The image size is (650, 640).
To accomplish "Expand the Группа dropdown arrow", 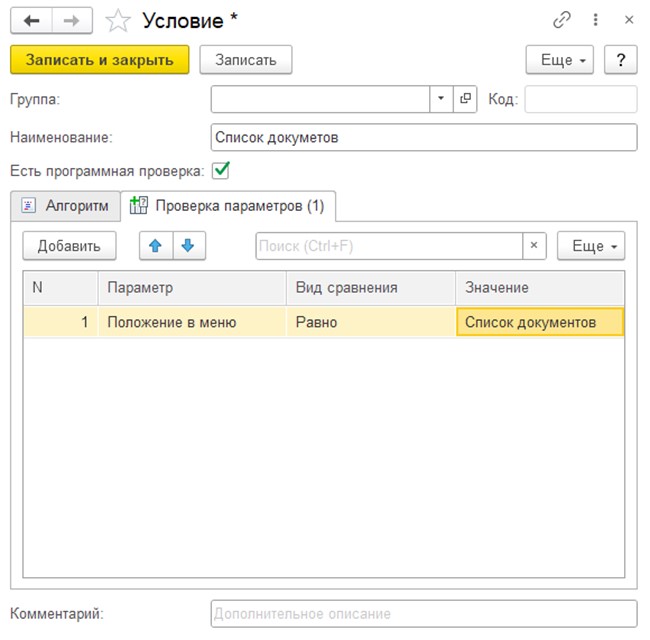I will click(x=441, y=99).
